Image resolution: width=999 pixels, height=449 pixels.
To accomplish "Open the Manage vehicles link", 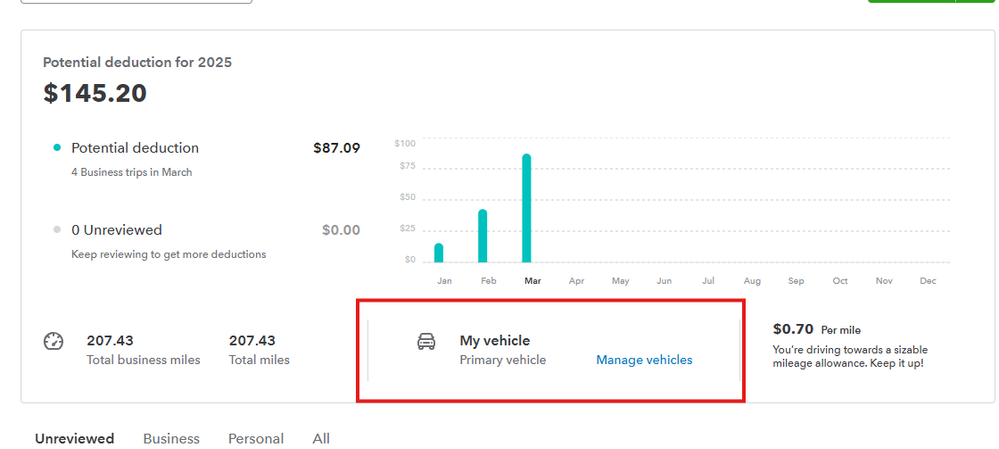I will coord(644,360).
